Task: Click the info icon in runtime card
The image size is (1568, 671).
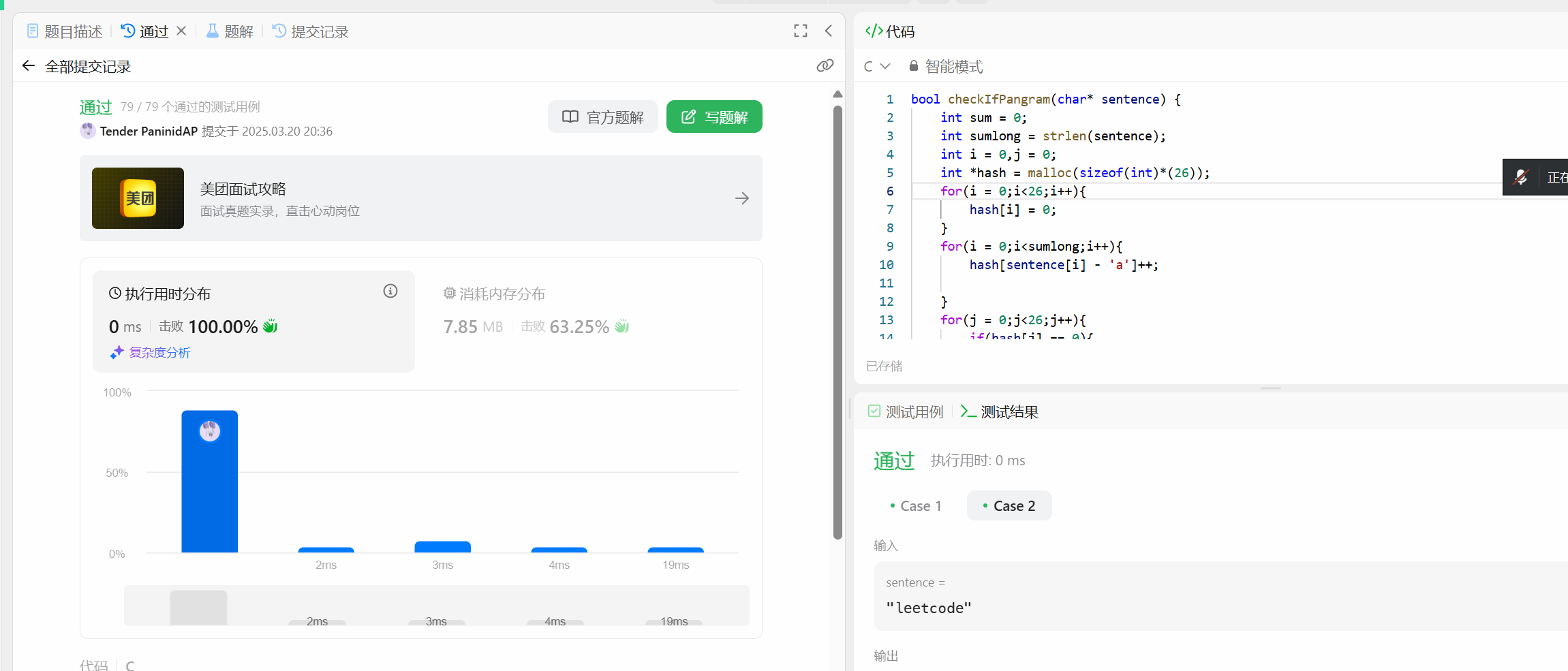Action: (390, 292)
